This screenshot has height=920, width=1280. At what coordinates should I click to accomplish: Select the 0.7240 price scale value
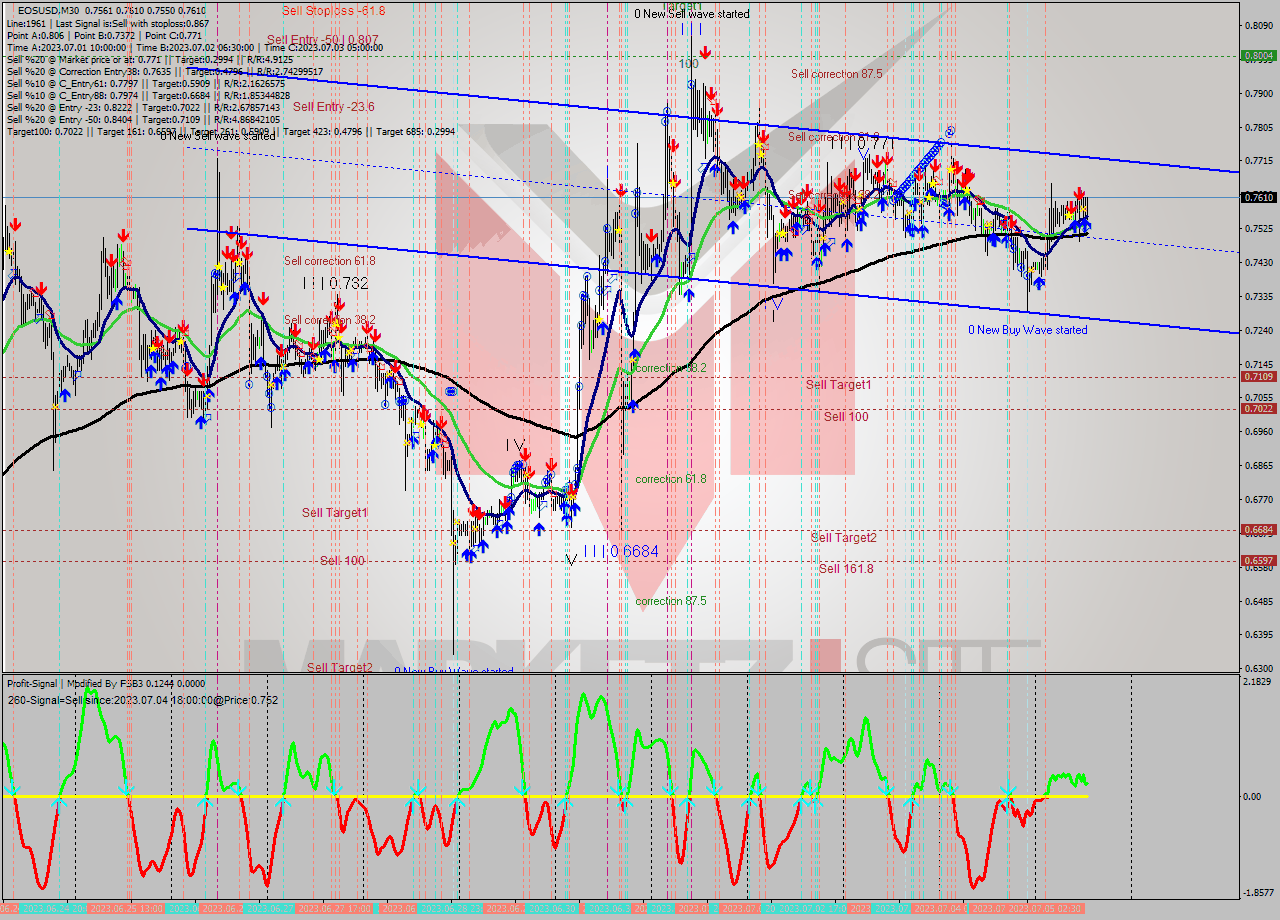[1257, 330]
